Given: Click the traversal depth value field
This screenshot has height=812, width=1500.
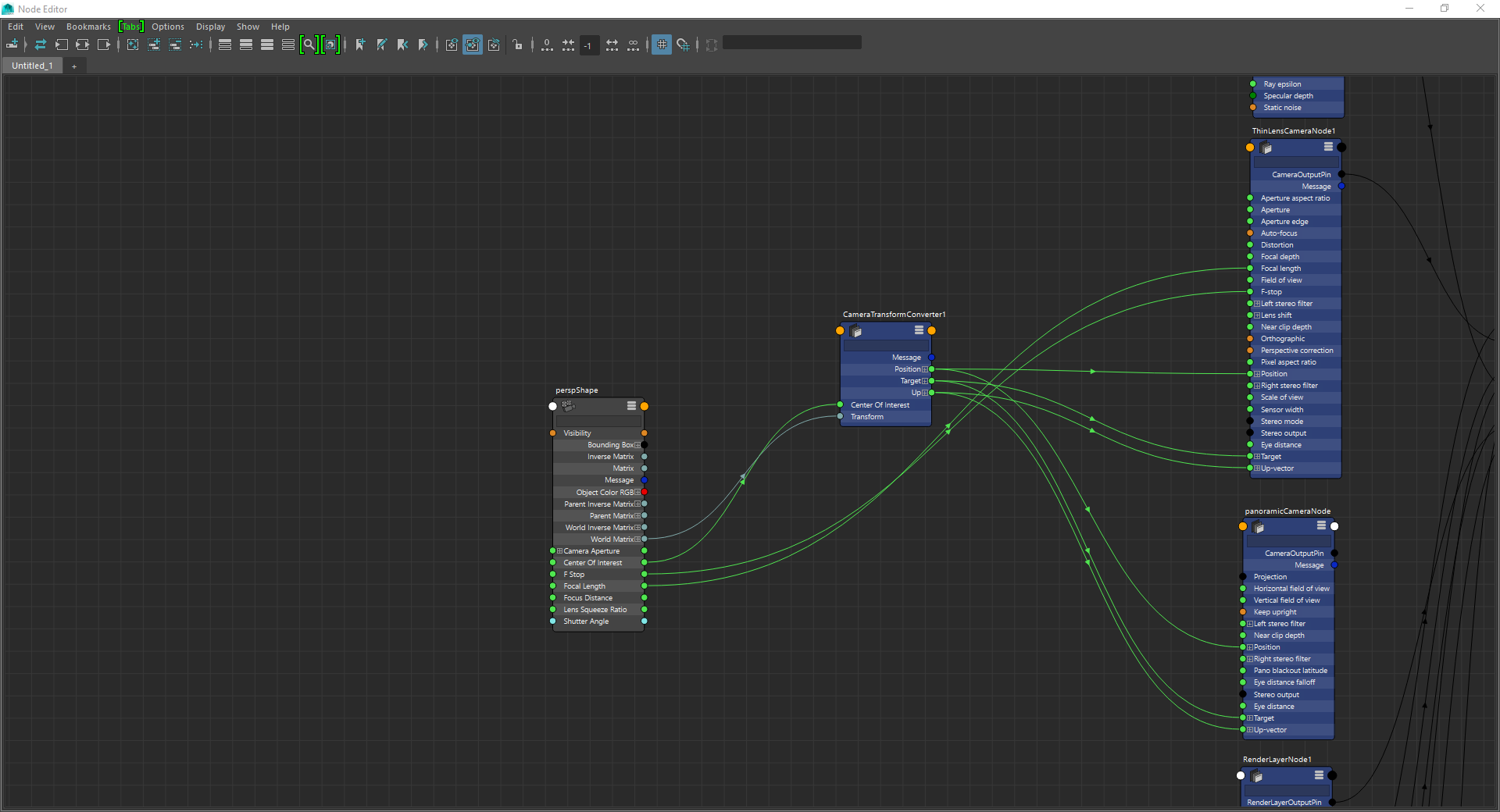Looking at the screenshot, I should click(589, 45).
